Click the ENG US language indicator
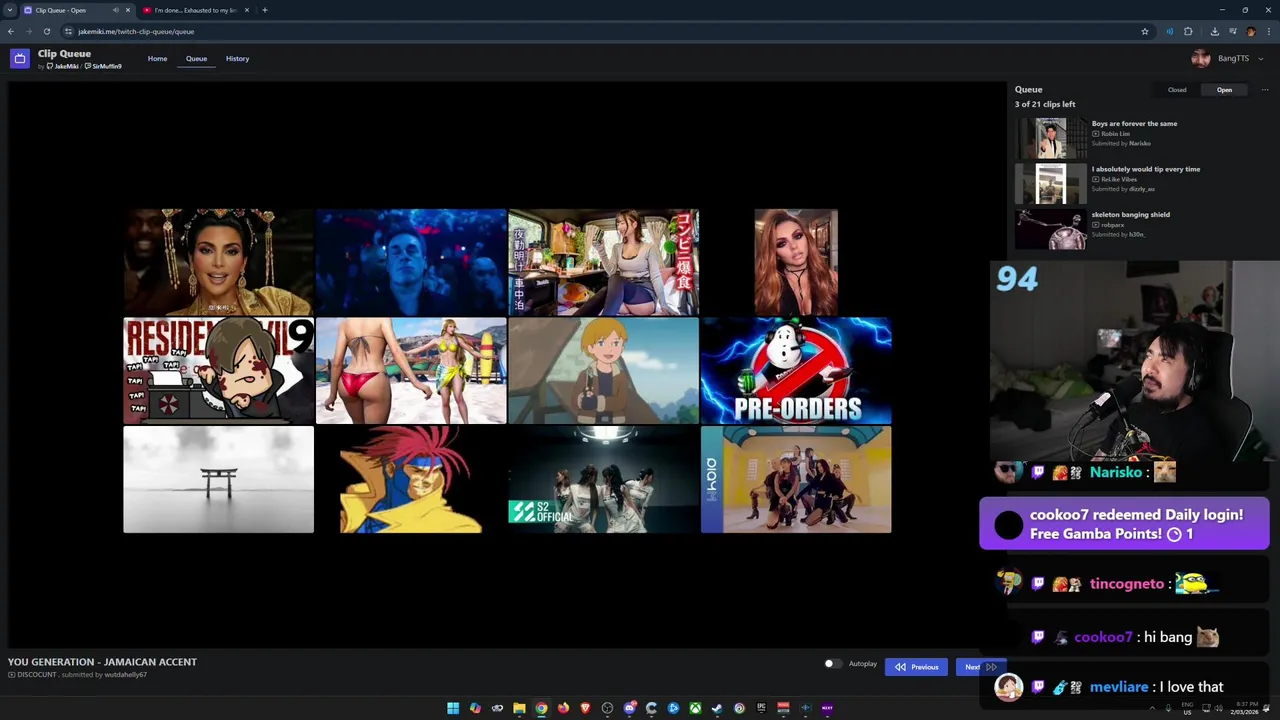 point(1188,708)
